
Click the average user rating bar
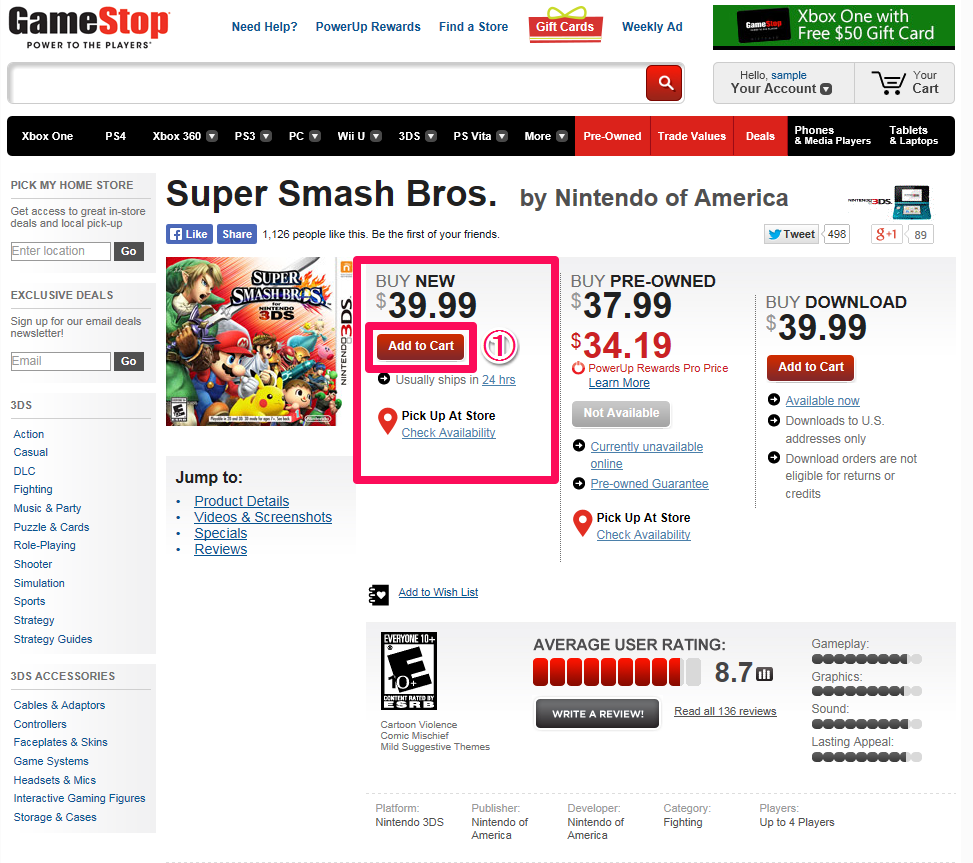(x=616, y=672)
